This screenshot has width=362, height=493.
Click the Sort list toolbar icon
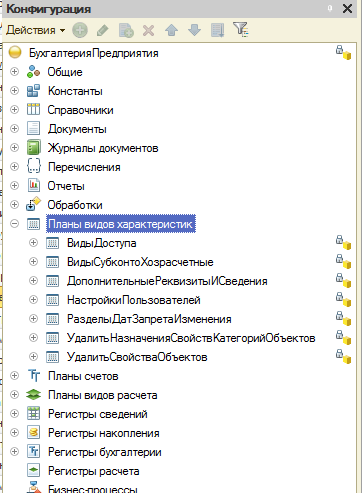click(x=217, y=30)
